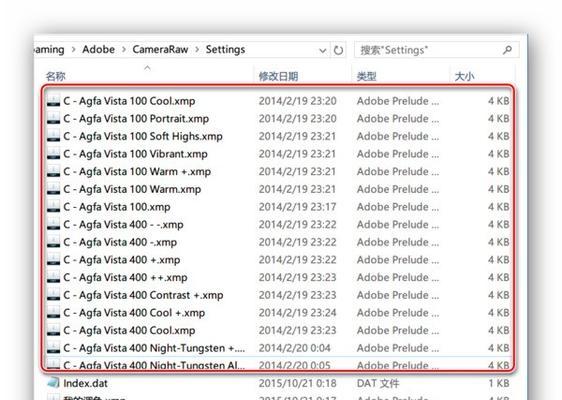Select the Agfa Vista 100 Cool.xmp file icon
Viewport: 562px width, 400px height.
coord(53,101)
